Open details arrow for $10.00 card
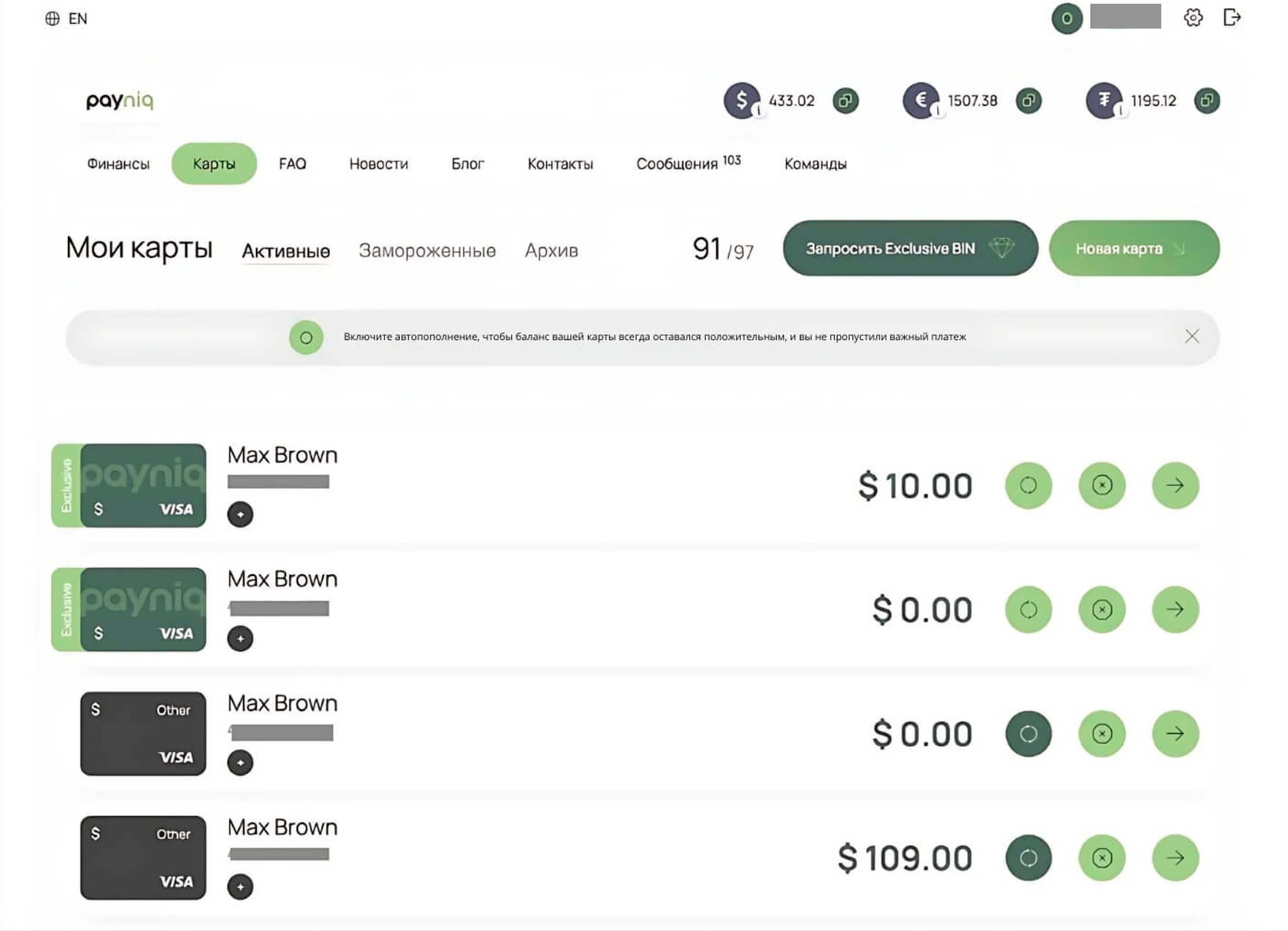 tap(1175, 485)
